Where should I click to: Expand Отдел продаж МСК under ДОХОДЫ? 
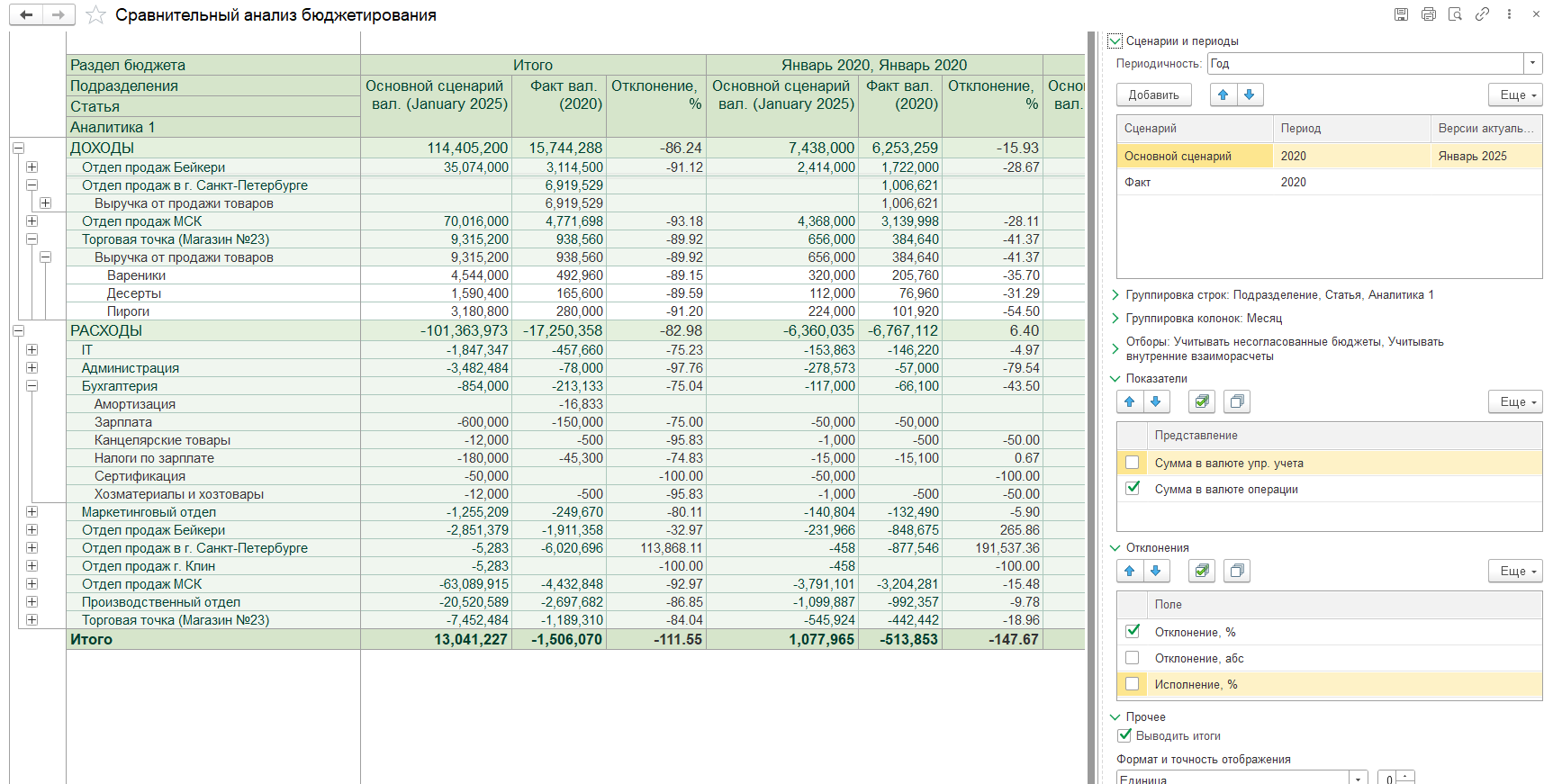click(x=32, y=221)
